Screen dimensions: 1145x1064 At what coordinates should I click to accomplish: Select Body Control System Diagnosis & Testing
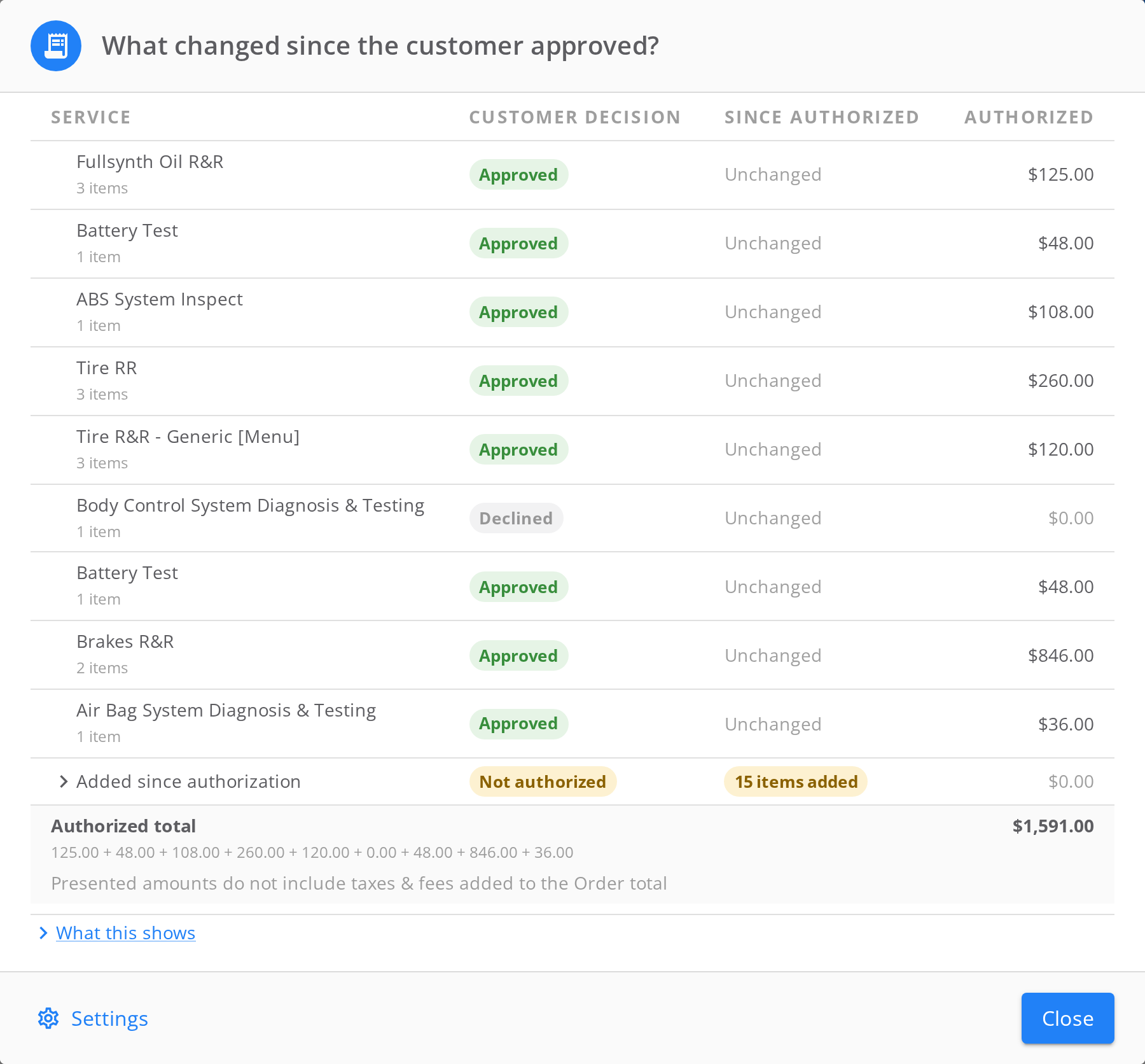[x=250, y=505]
